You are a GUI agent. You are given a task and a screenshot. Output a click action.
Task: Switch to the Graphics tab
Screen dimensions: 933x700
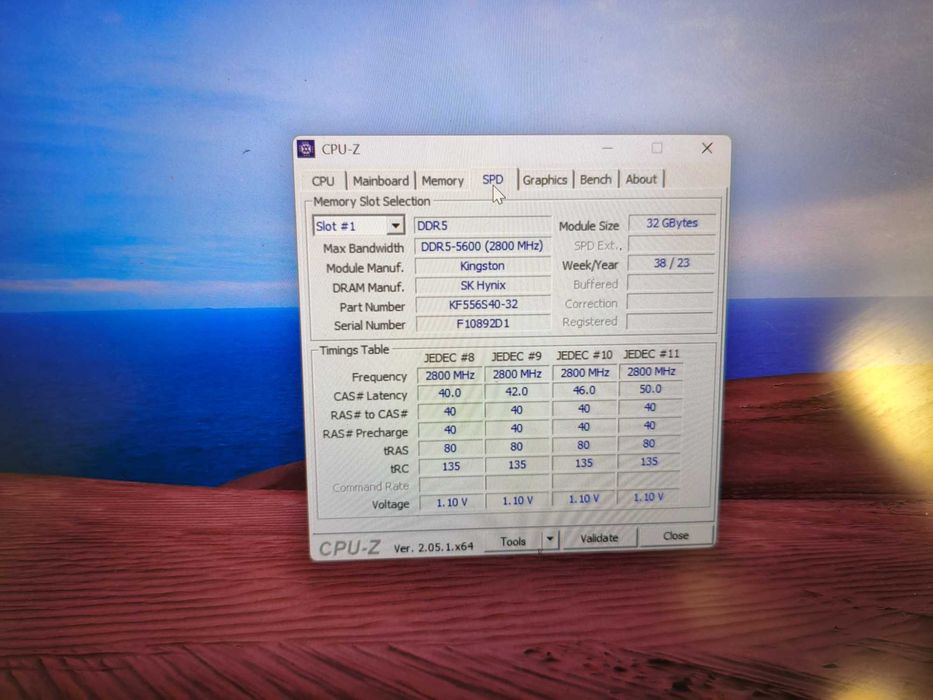[x=544, y=180]
